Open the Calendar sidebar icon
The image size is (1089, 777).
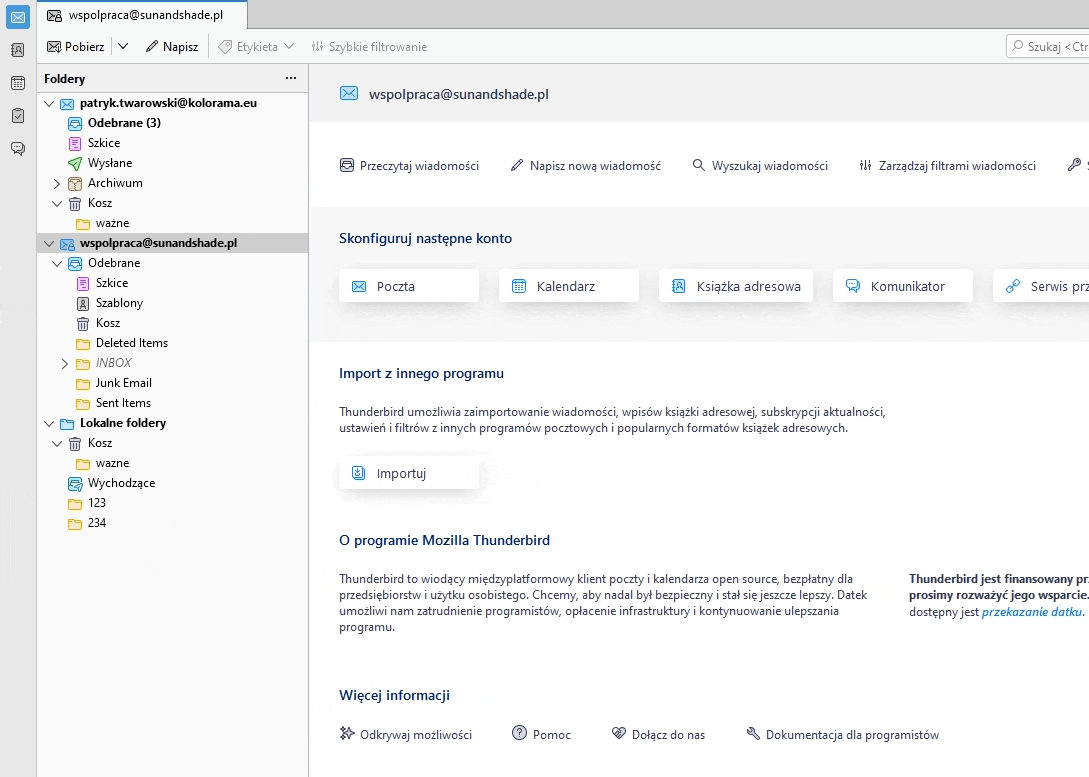click(18, 83)
